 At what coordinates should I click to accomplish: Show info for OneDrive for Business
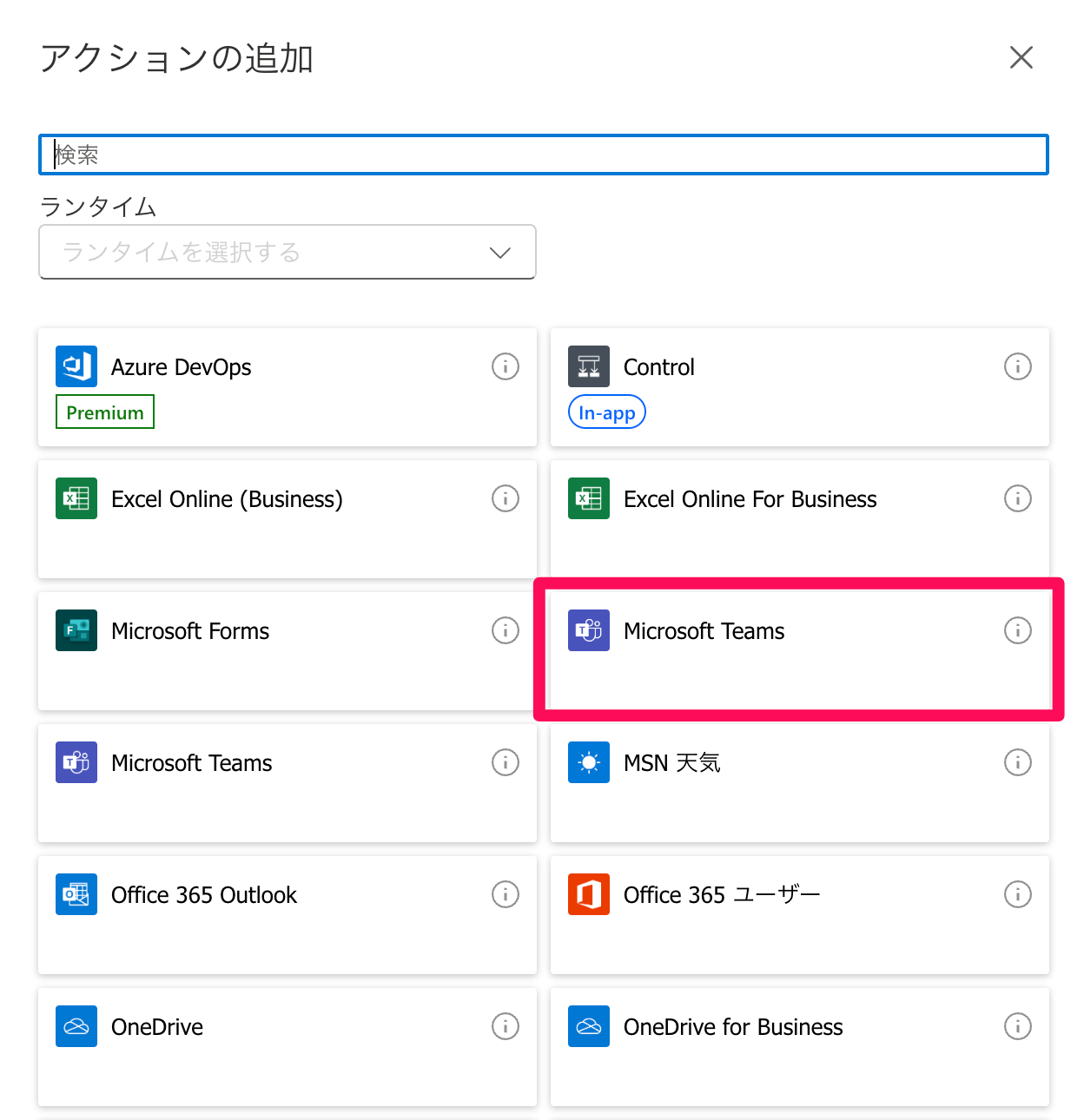click(1018, 1026)
